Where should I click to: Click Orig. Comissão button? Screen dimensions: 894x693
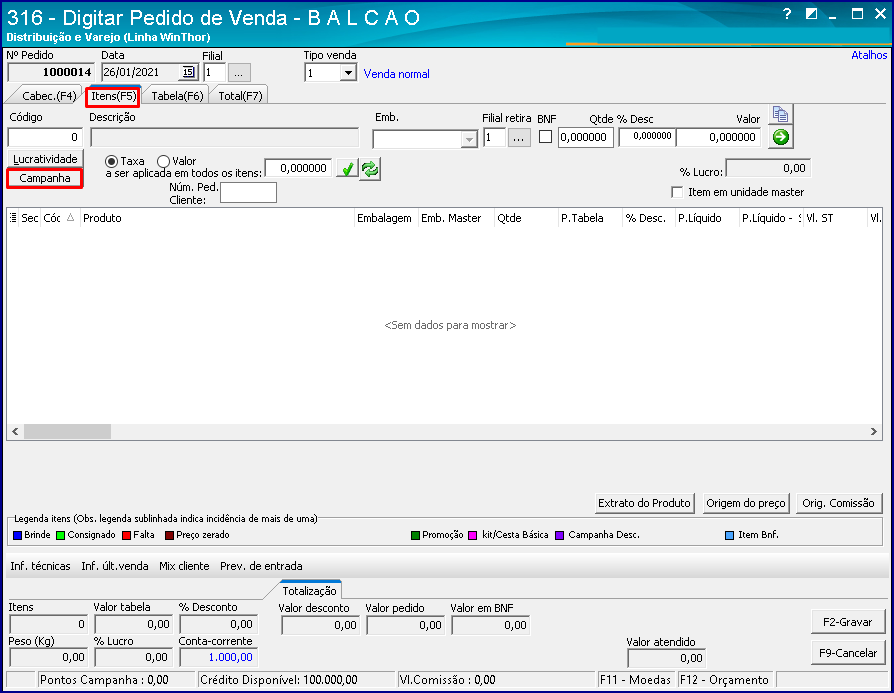pyautogui.click(x=839, y=503)
